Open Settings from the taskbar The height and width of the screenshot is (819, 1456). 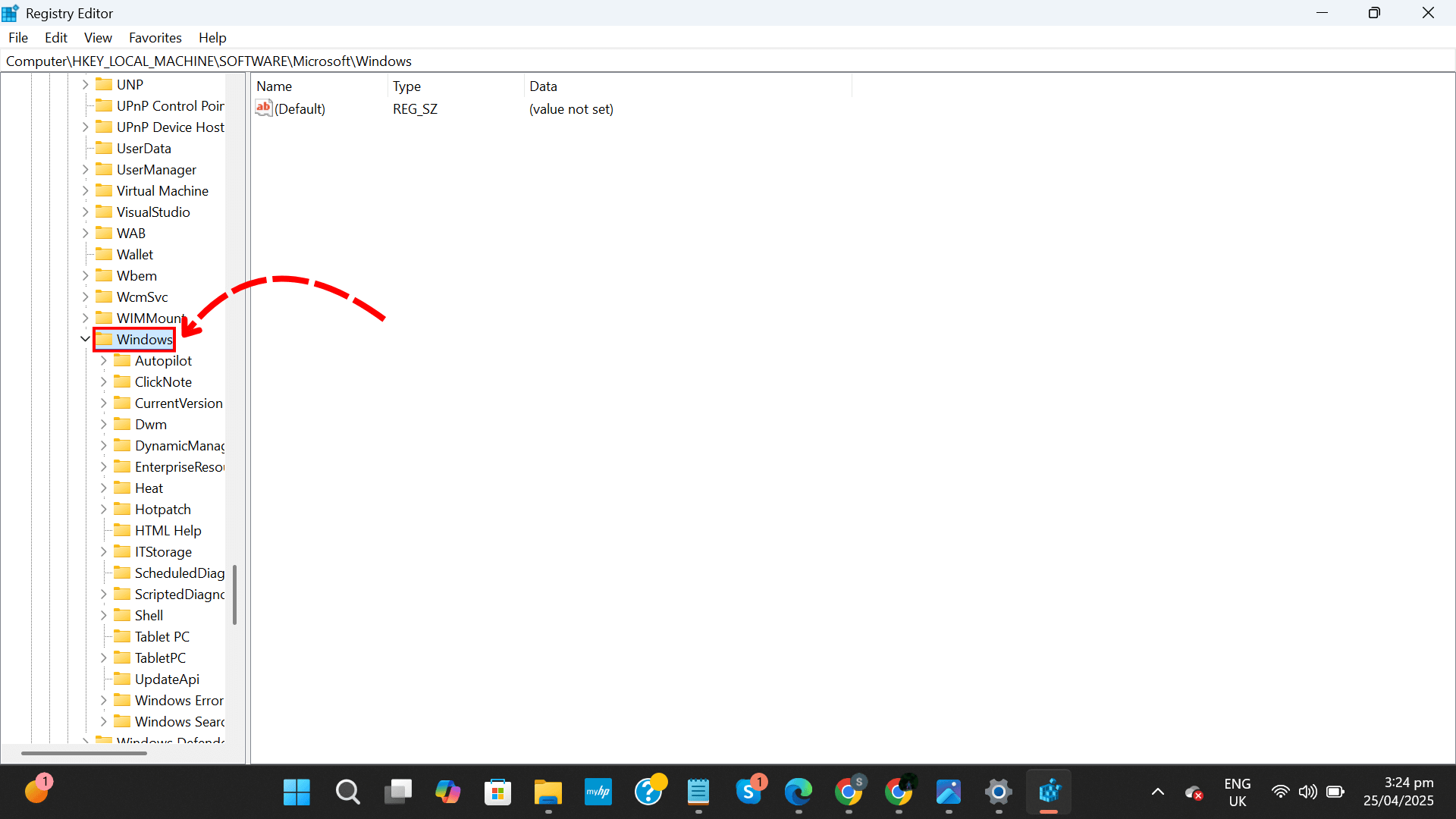[x=999, y=791]
